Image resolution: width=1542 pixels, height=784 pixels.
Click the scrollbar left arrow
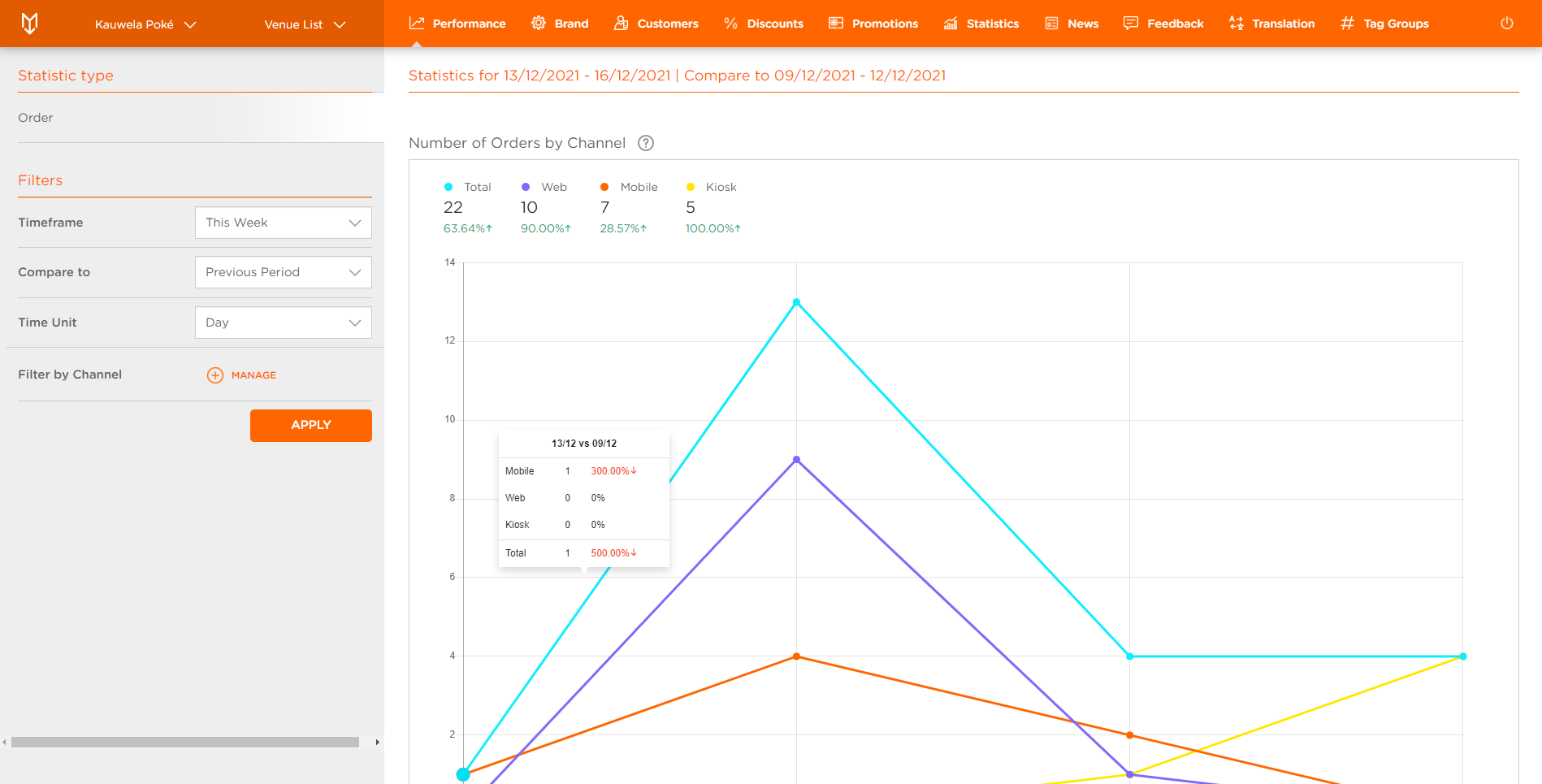[x=5, y=742]
